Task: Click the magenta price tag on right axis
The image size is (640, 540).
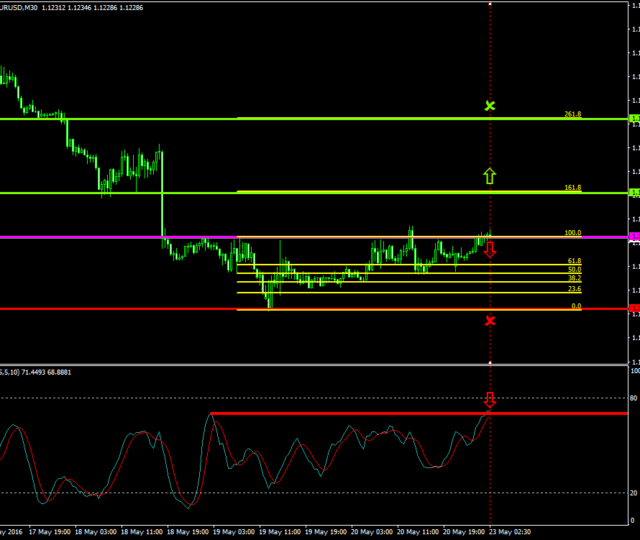Action: 634,237
